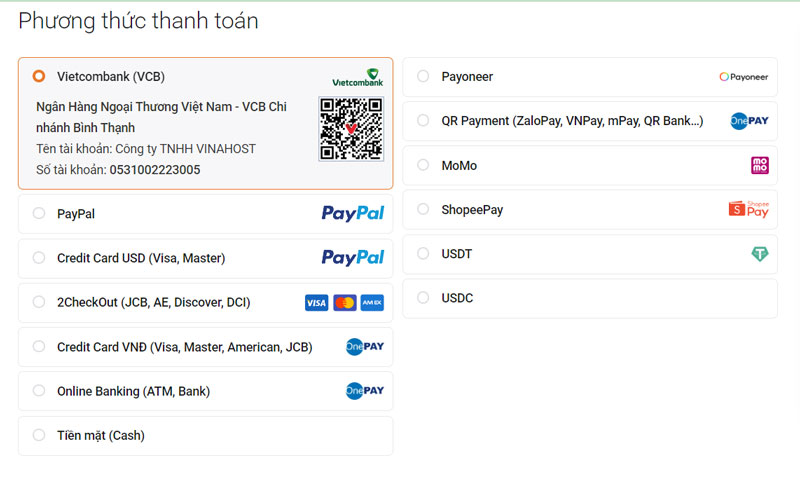The height and width of the screenshot is (478, 800).
Task: Select the Vietcombank (VCB) radio button
Action: (x=39, y=76)
